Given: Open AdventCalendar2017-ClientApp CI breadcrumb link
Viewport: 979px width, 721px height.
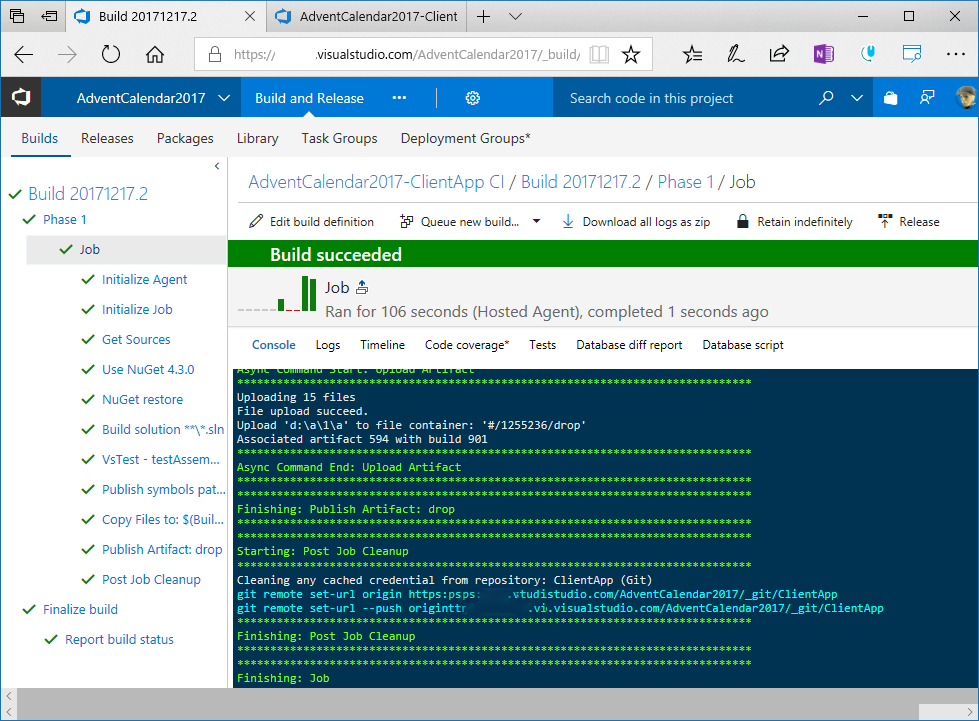Looking at the screenshot, I should [376, 182].
